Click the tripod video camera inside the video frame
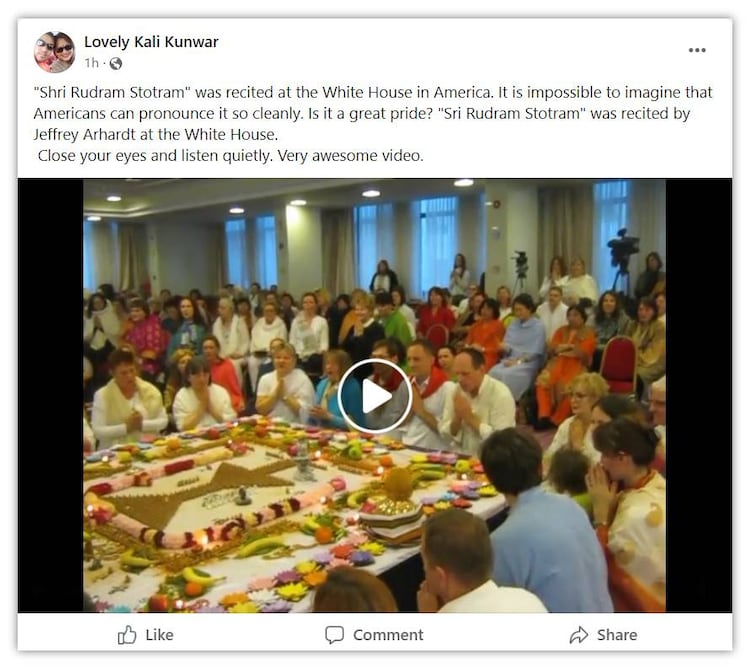The image size is (750, 669). (x=622, y=258)
